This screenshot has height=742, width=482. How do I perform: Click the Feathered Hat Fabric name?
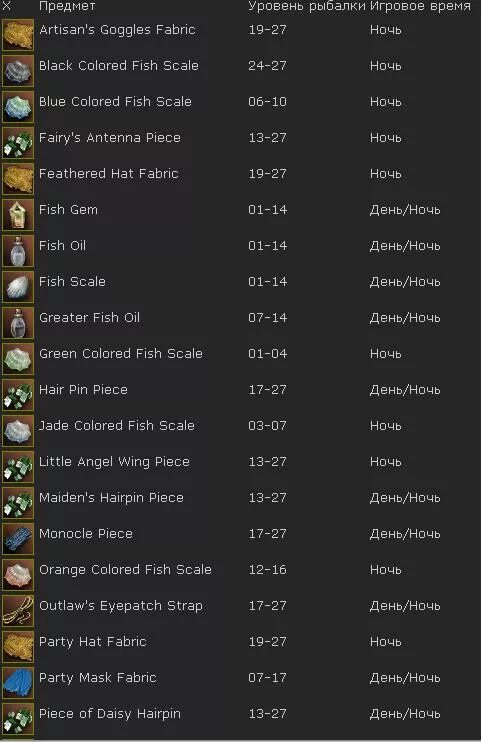(x=109, y=174)
